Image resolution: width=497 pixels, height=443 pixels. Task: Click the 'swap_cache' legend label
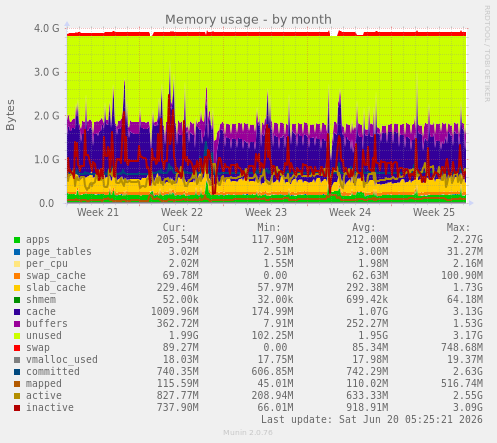pos(56,276)
